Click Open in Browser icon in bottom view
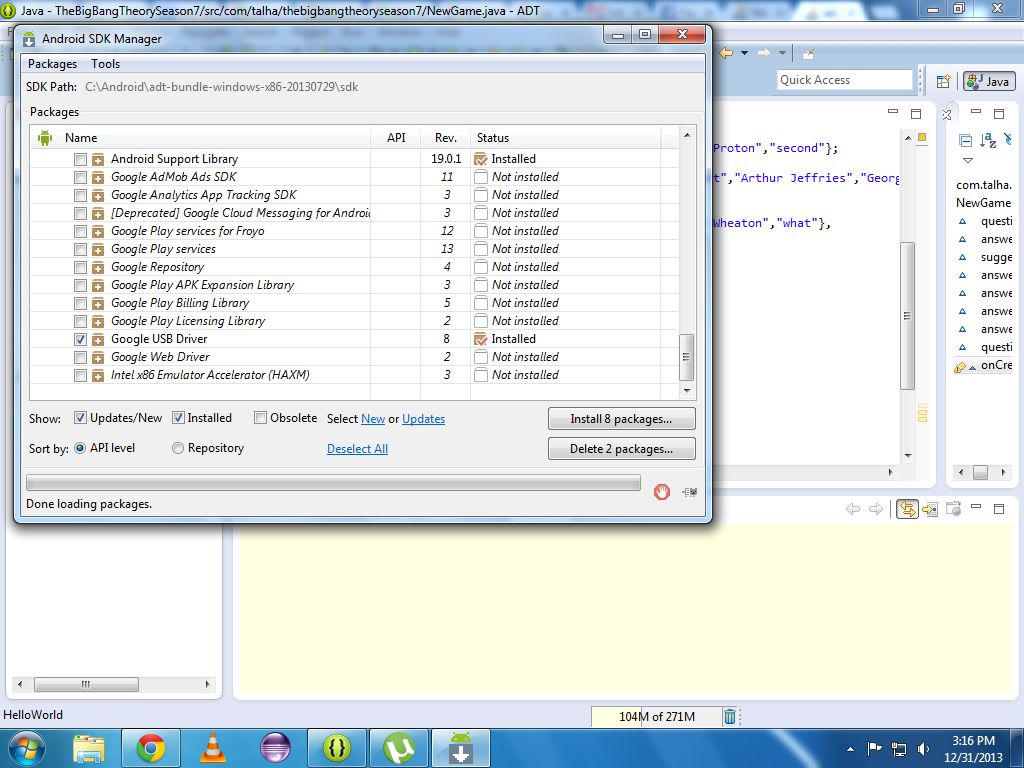This screenshot has height=768, width=1024. pyautogui.click(x=953, y=509)
